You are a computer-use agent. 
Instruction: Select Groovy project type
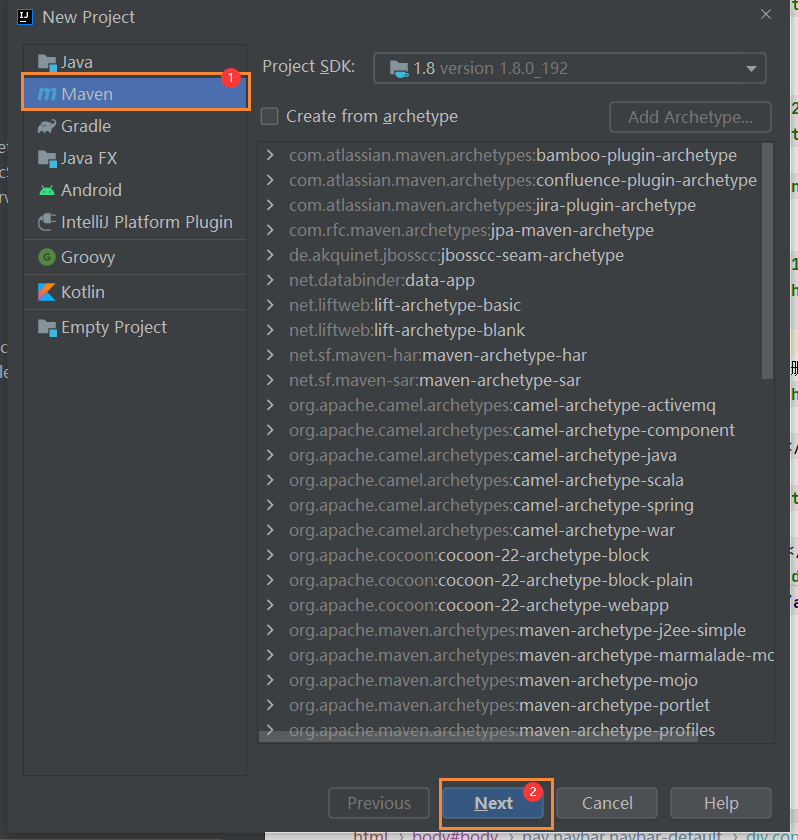135,257
